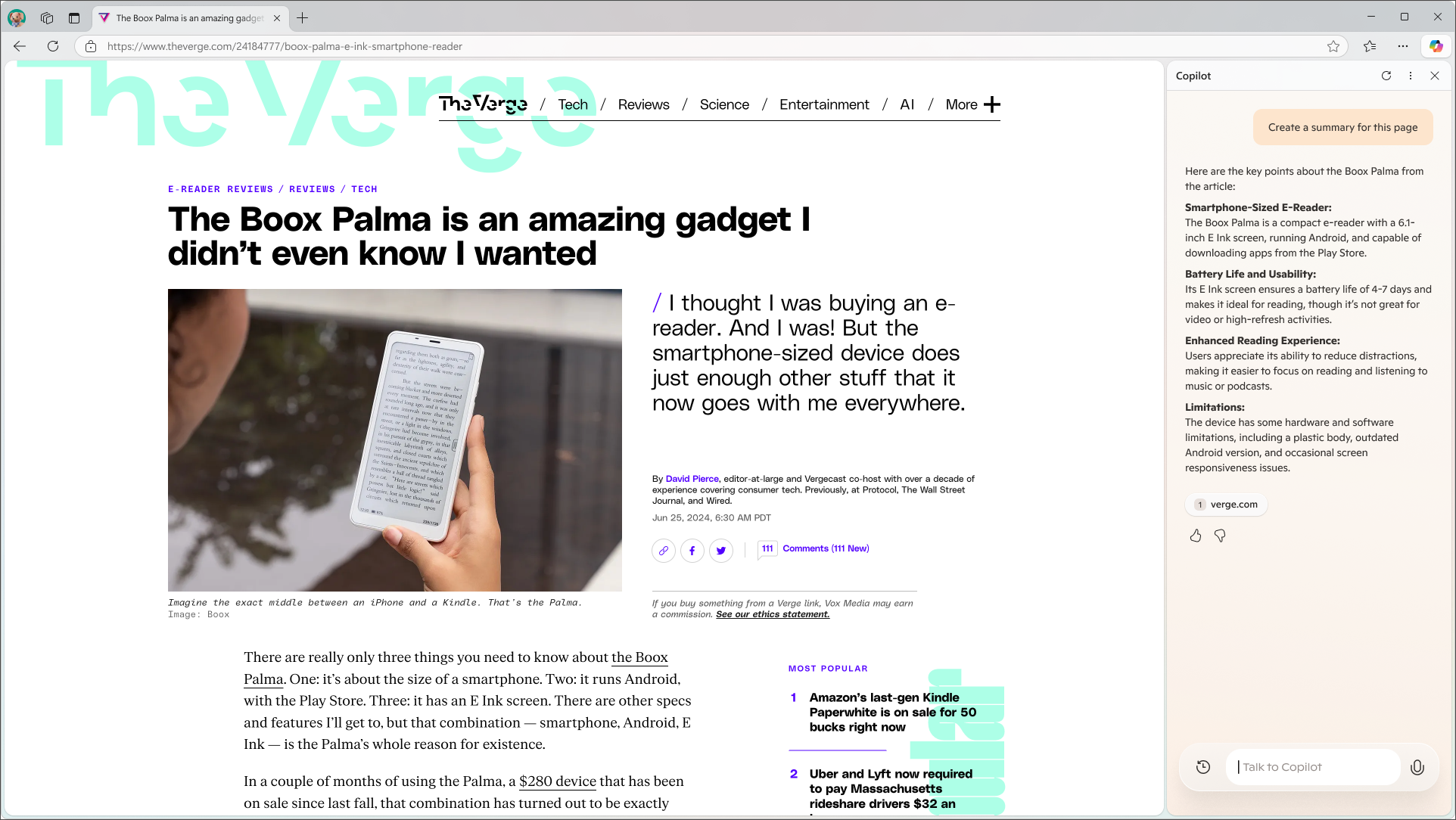Click the Copilot more options icon
The height and width of the screenshot is (820, 1456).
tap(1410, 76)
